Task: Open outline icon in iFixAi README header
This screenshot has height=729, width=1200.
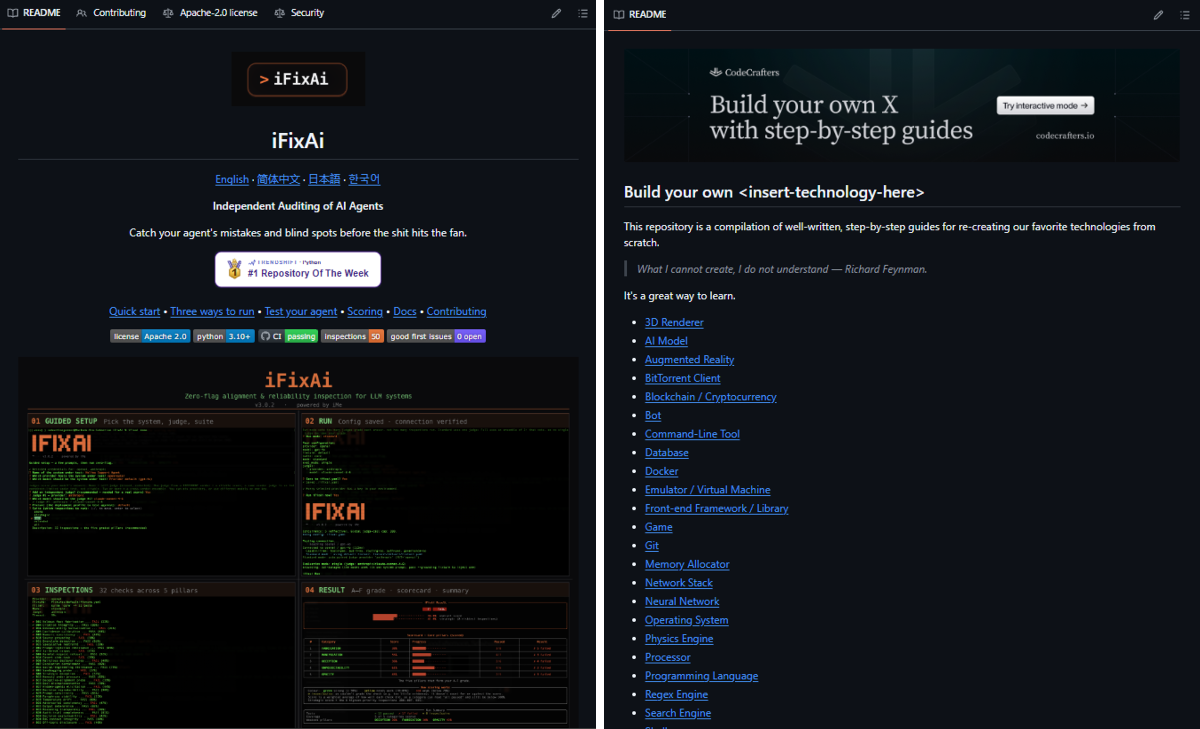Action: point(582,13)
